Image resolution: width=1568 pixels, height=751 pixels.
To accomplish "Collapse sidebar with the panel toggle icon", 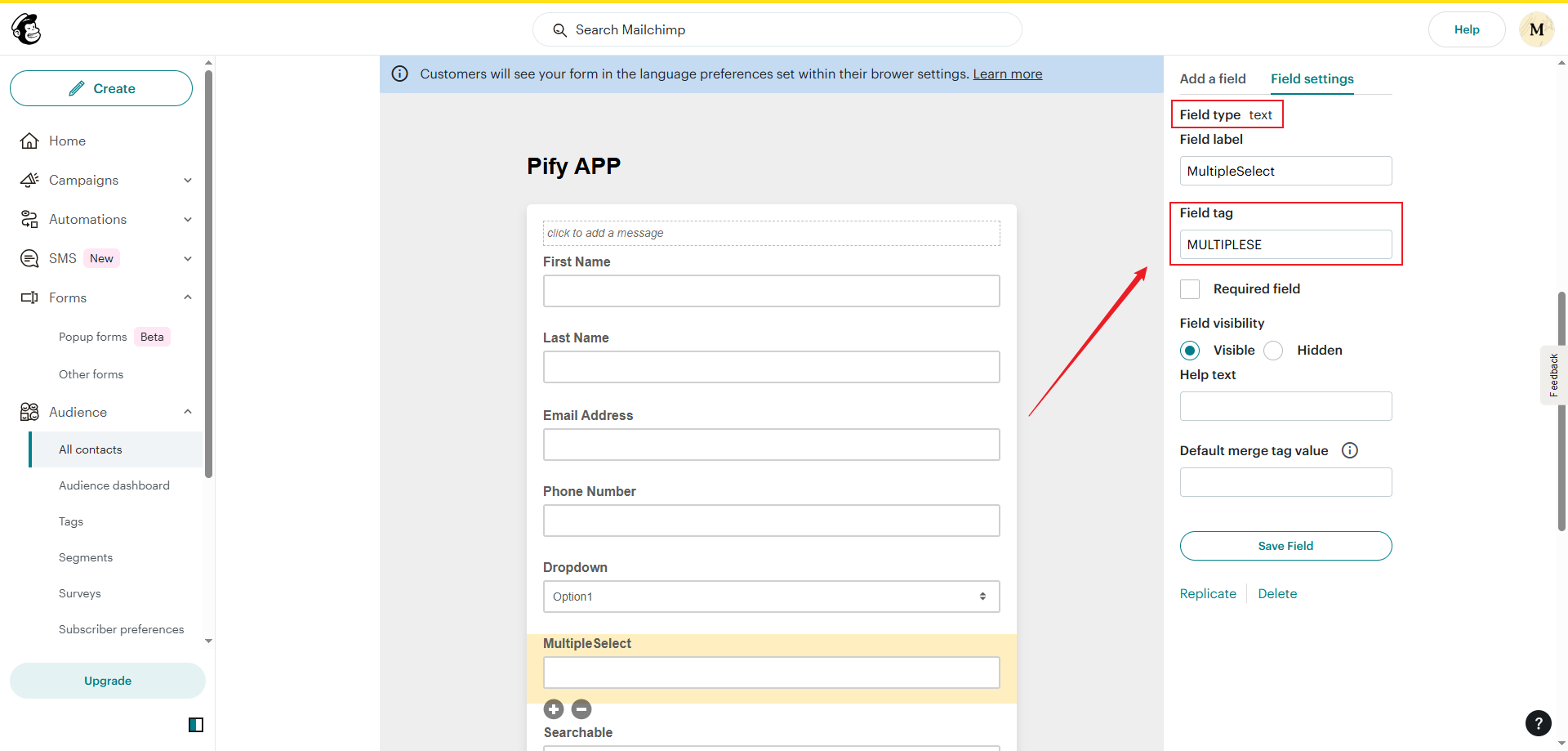I will tap(196, 725).
